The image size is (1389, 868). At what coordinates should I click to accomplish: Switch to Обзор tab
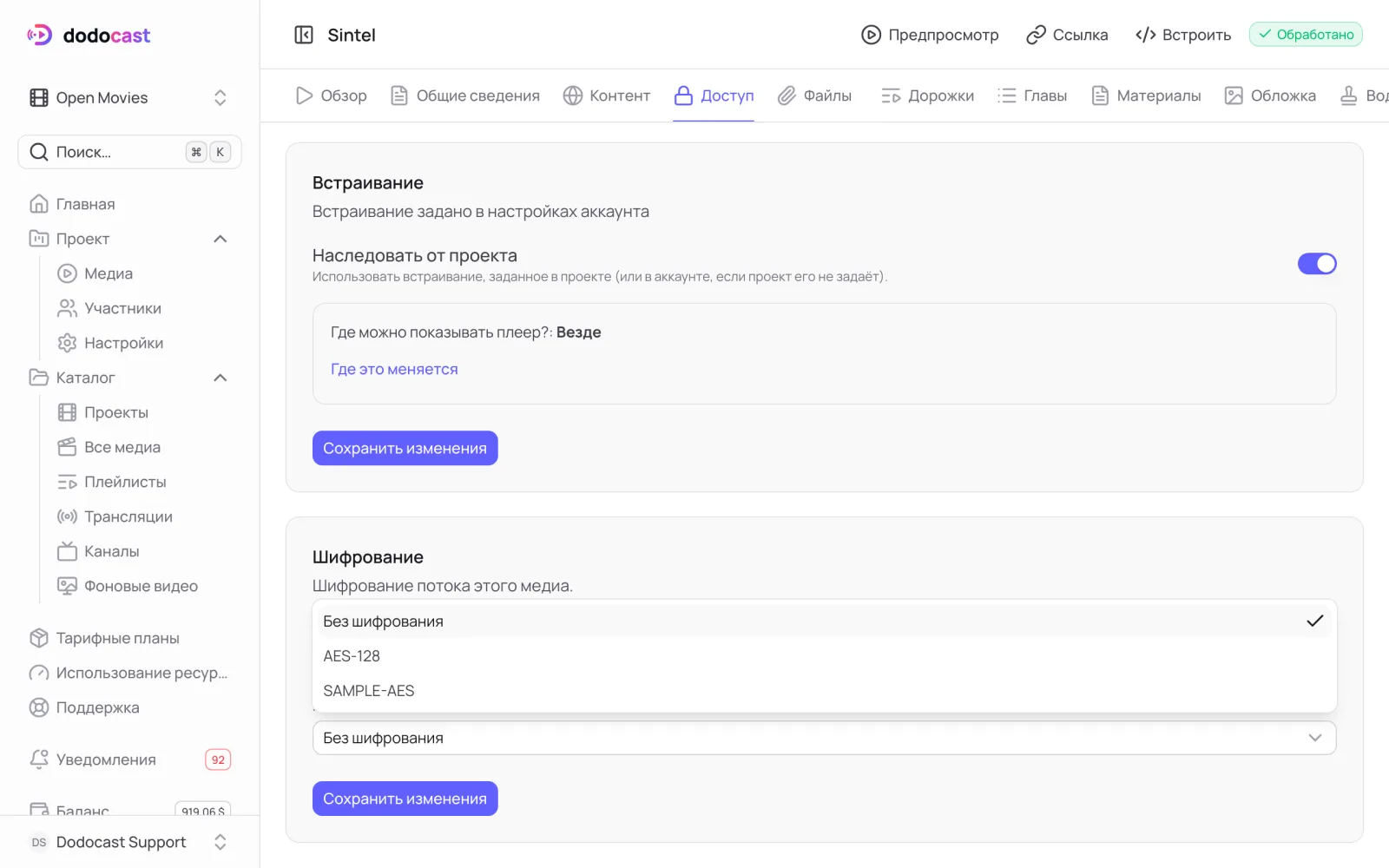pos(332,95)
